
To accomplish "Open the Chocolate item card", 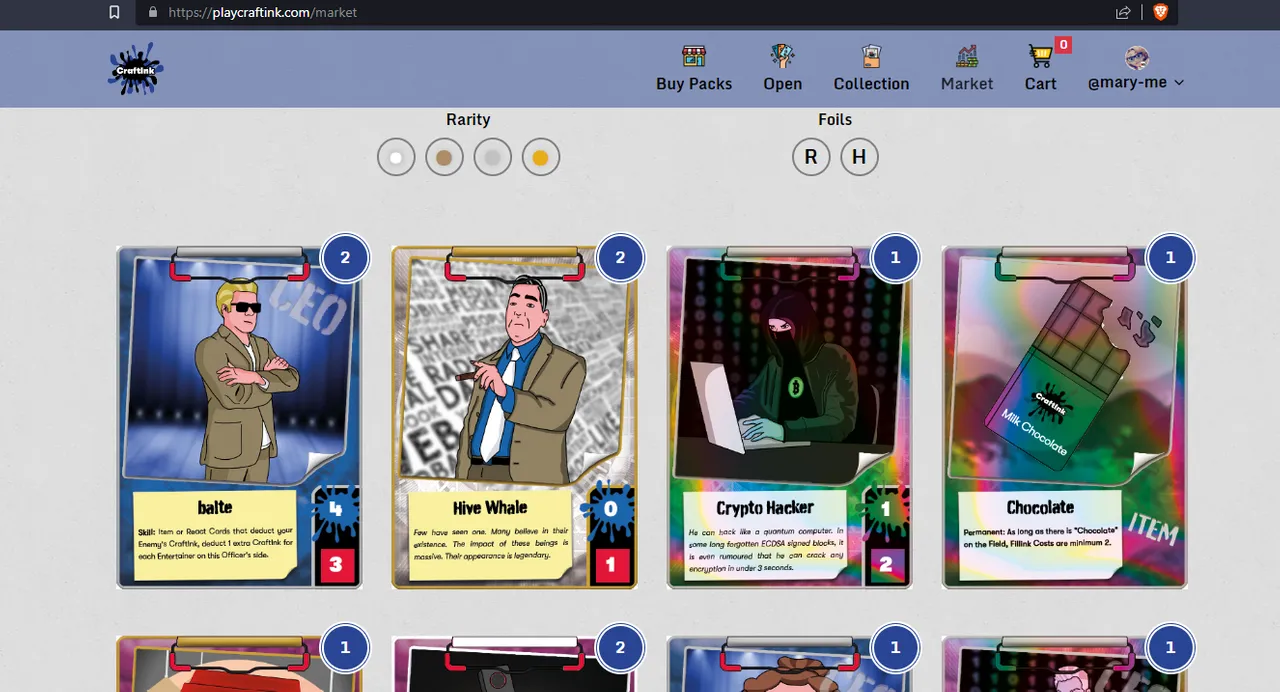I will tap(1064, 417).
